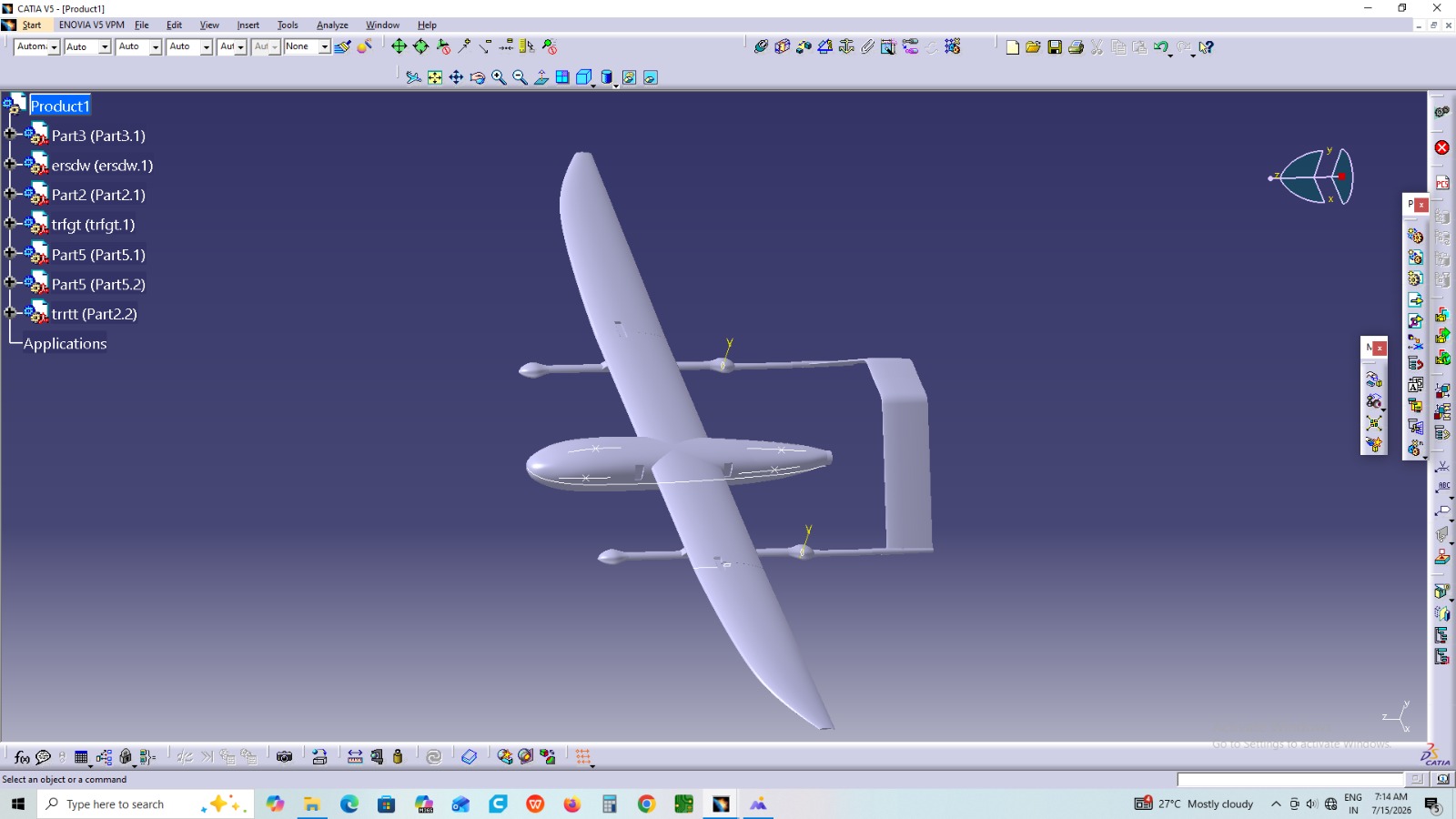Select ersdw (ersdw.1) in the tree
The width and height of the screenshot is (1456, 819).
(102, 166)
